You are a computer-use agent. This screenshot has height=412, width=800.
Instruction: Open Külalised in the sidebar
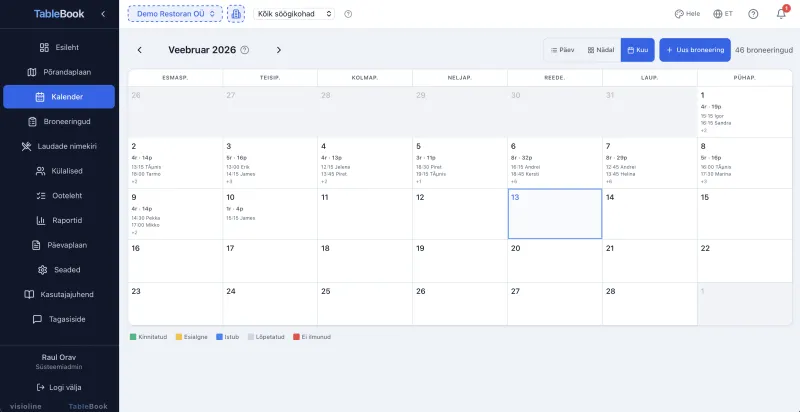[59, 171]
